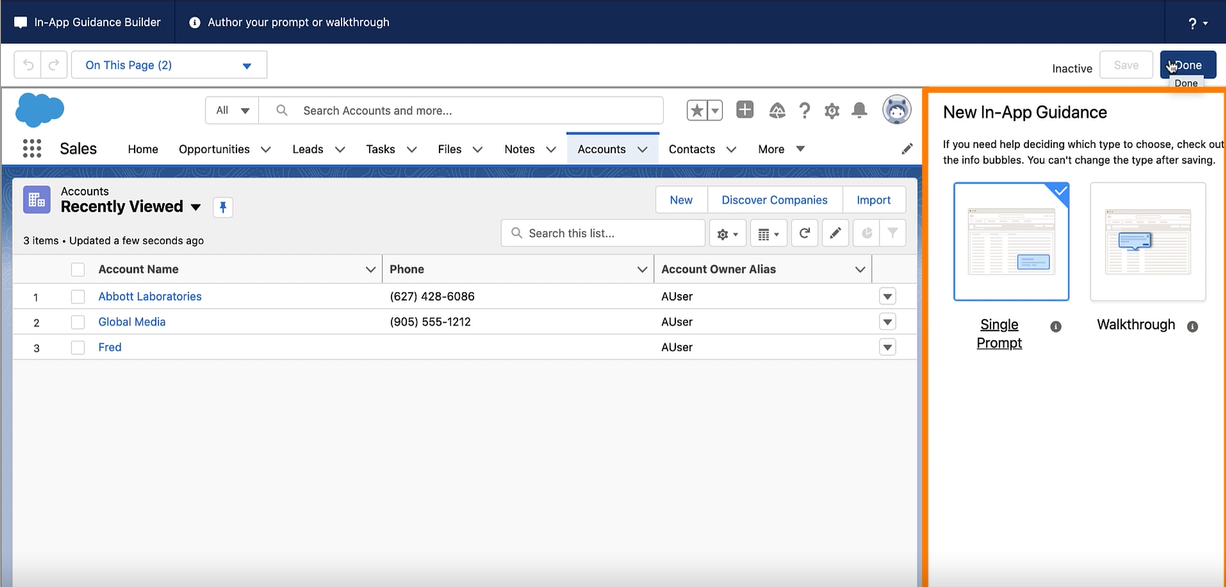Pin the Recently Viewed list
This screenshot has height=587, width=1226.
pyautogui.click(x=223, y=207)
